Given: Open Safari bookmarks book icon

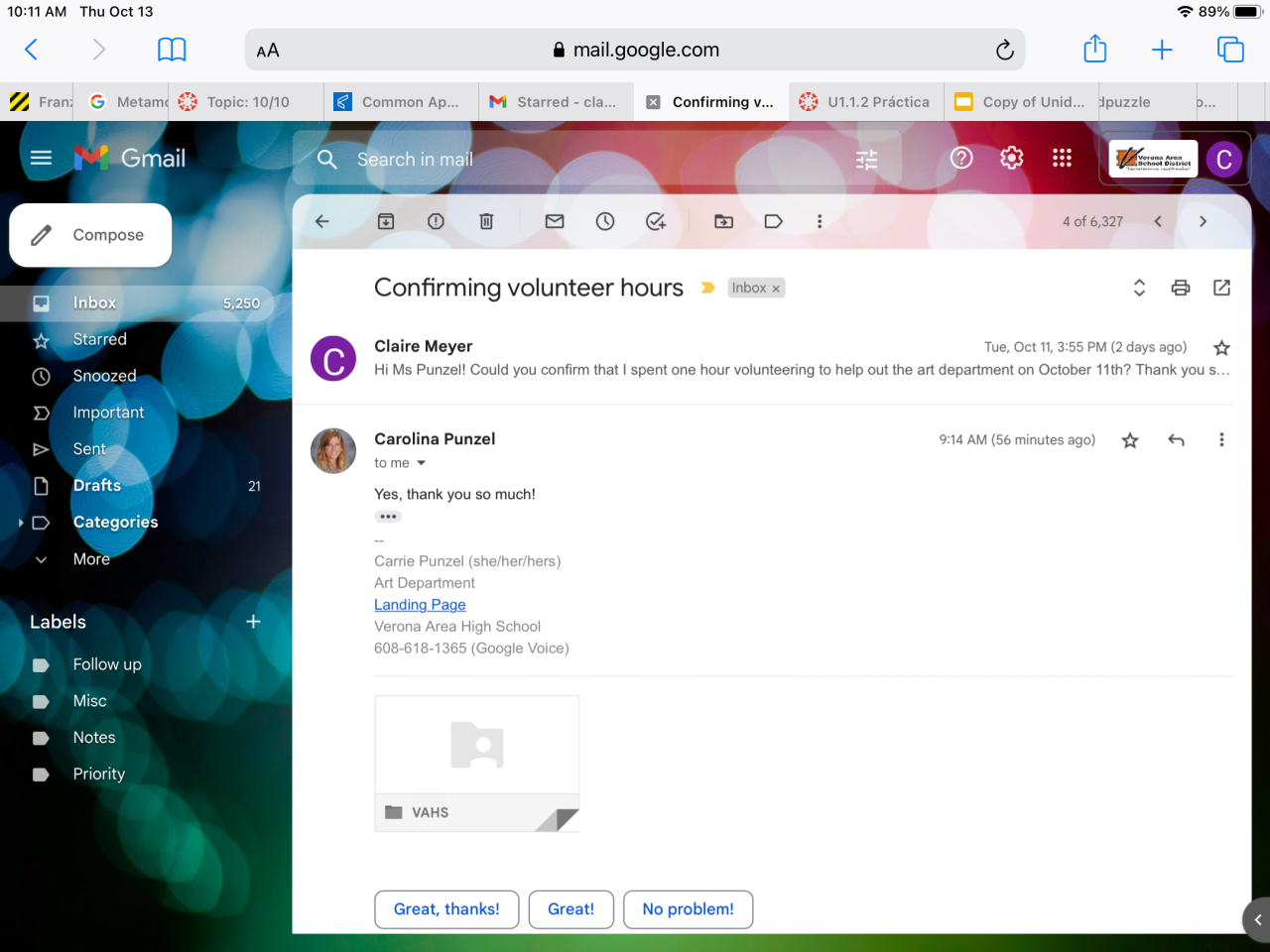Looking at the screenshot, I should pos(172,50).
